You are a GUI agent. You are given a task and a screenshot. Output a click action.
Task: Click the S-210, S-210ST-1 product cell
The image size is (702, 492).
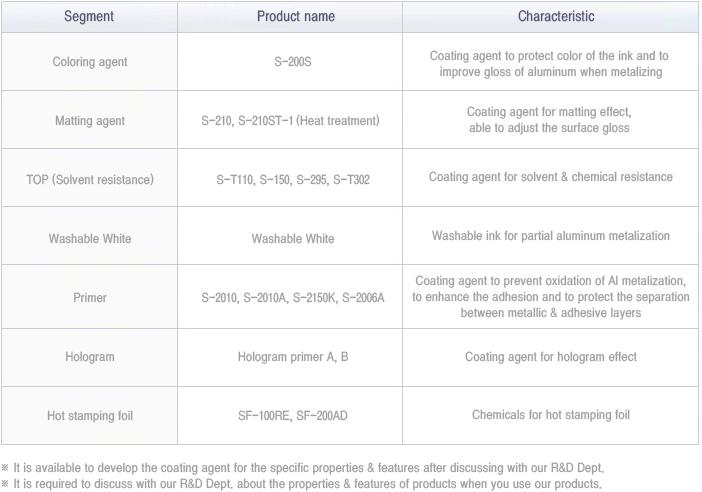point(290,120)
